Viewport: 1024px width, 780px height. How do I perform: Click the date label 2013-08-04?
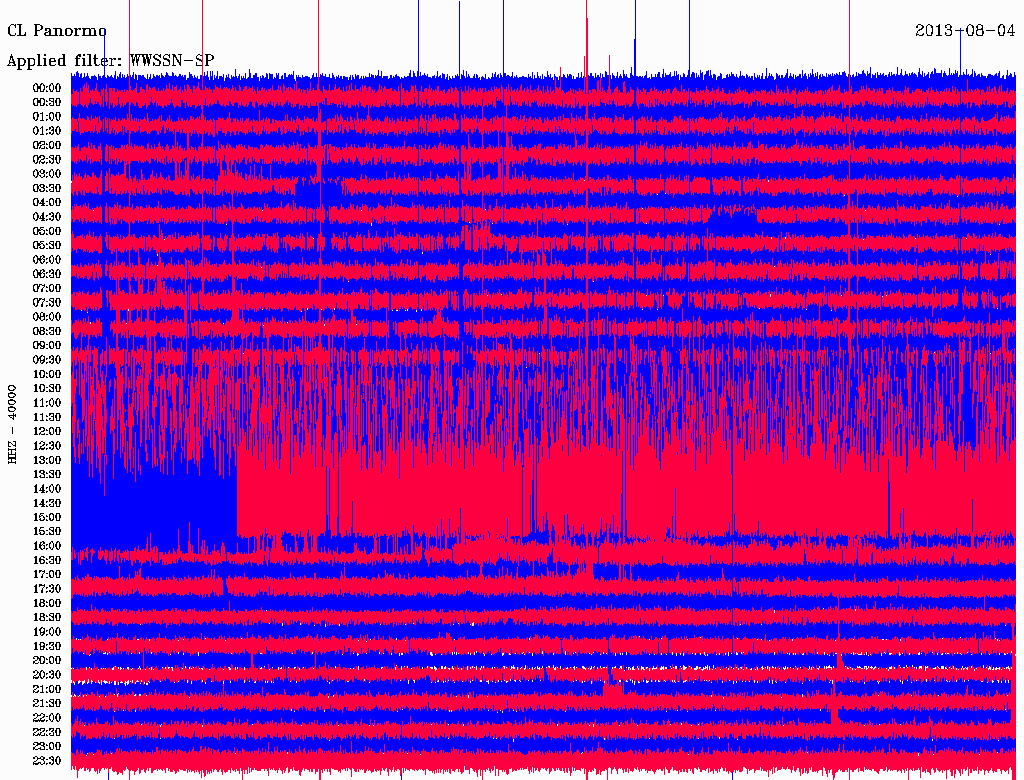pyautogui.click(x=965, y=31)
